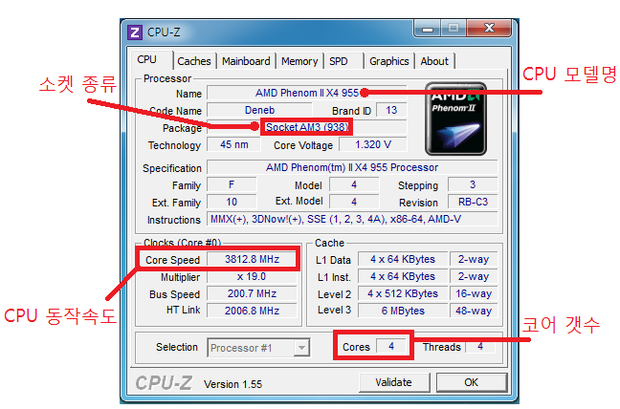
Task: Click the Core Speed value 3812.8 MHz
Action: click(252, 259)
